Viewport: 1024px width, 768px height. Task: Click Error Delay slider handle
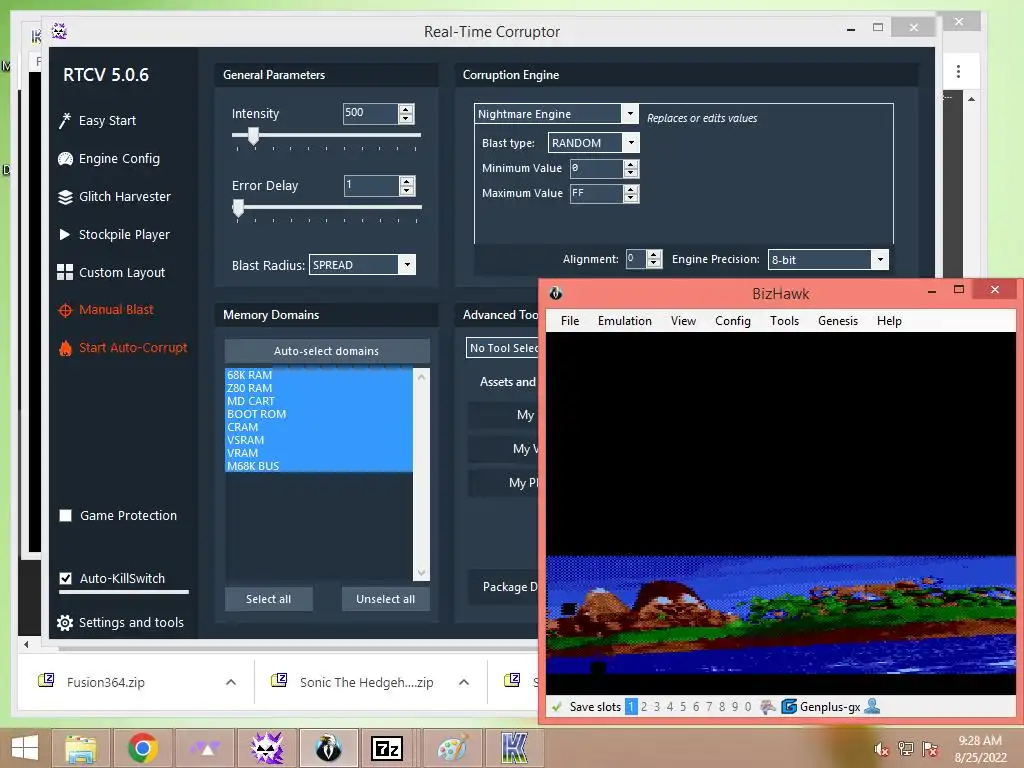[x=238, y=208]
